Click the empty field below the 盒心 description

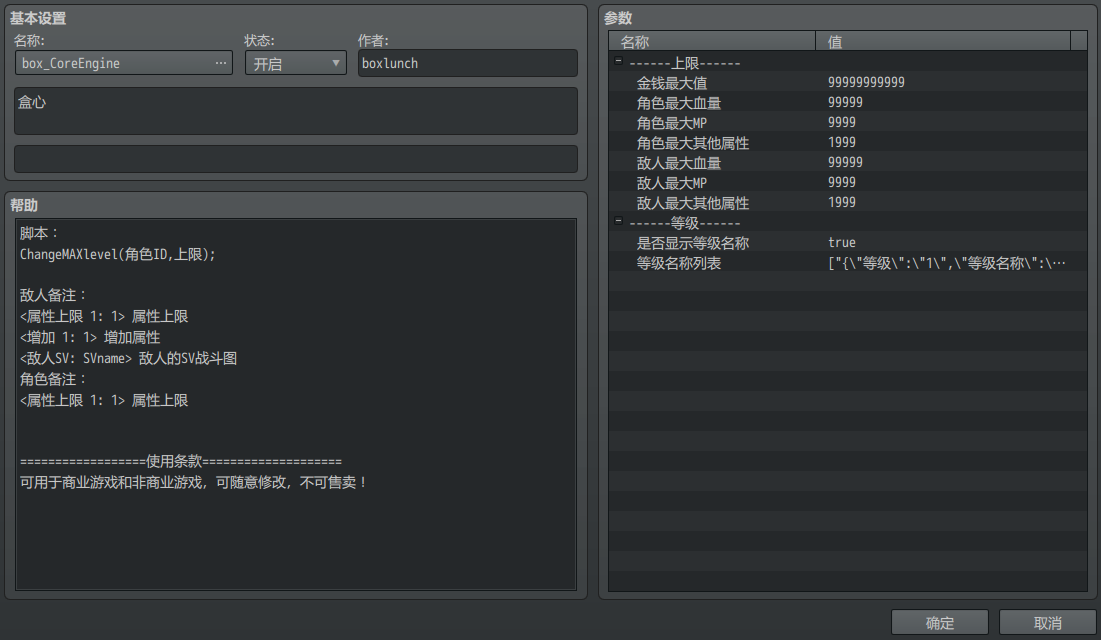[x=296, y=159]
